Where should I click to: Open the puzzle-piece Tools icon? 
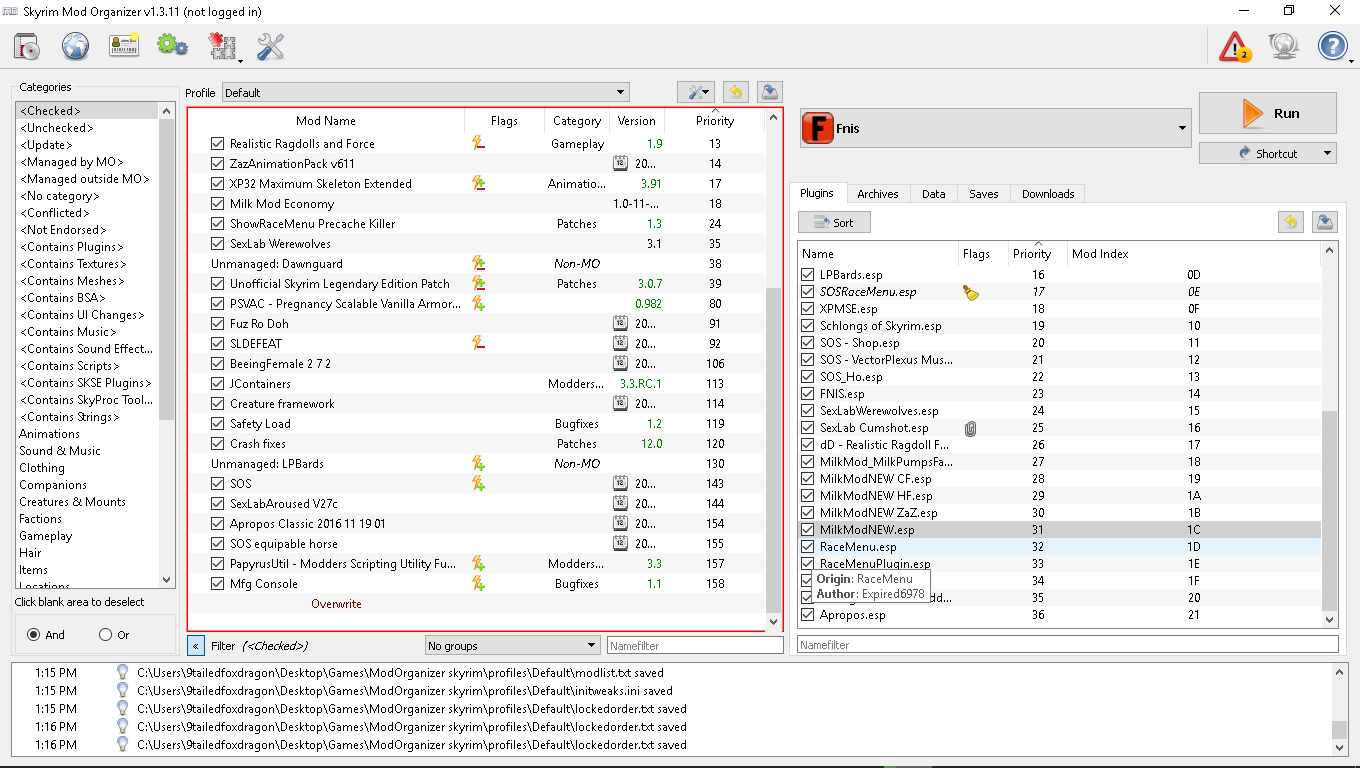tap(222, 46)
